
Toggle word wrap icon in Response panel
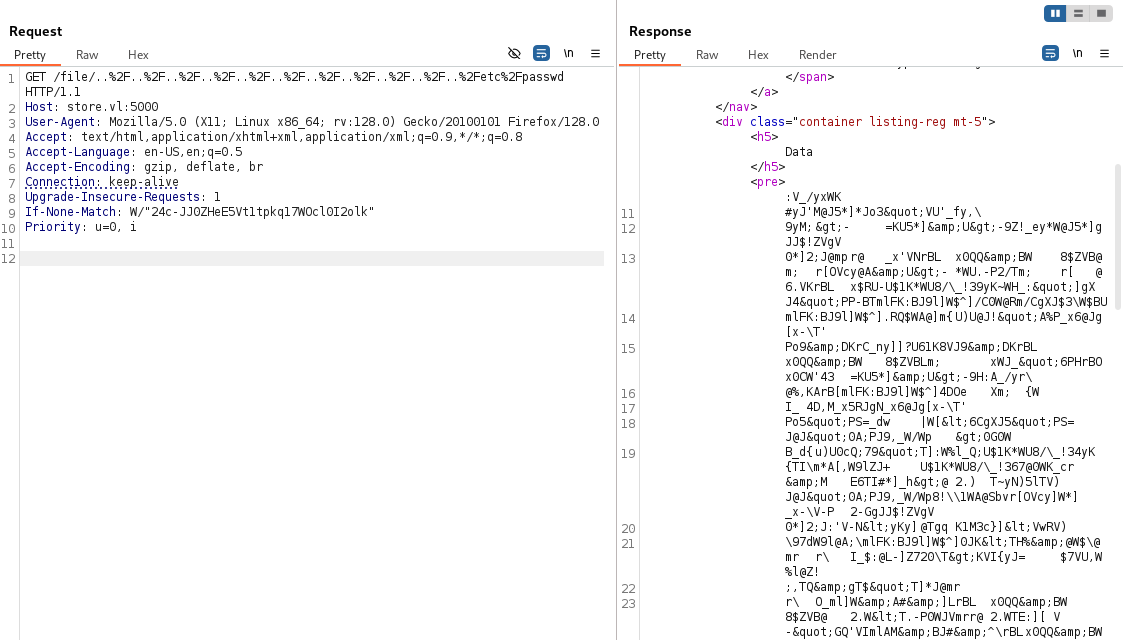(x=1050, y=54)
